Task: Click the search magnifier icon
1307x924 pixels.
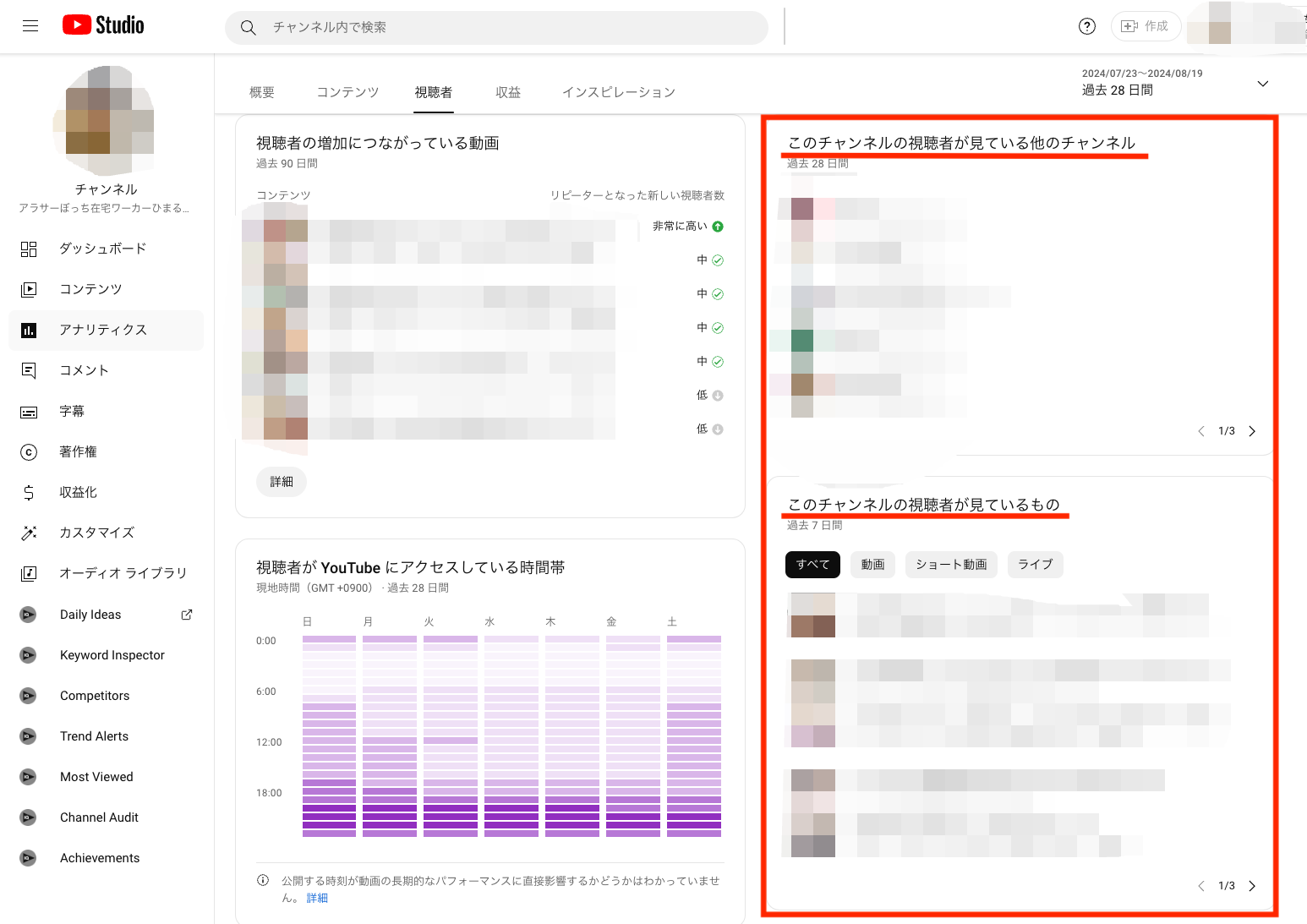Action: pos(248,28)
